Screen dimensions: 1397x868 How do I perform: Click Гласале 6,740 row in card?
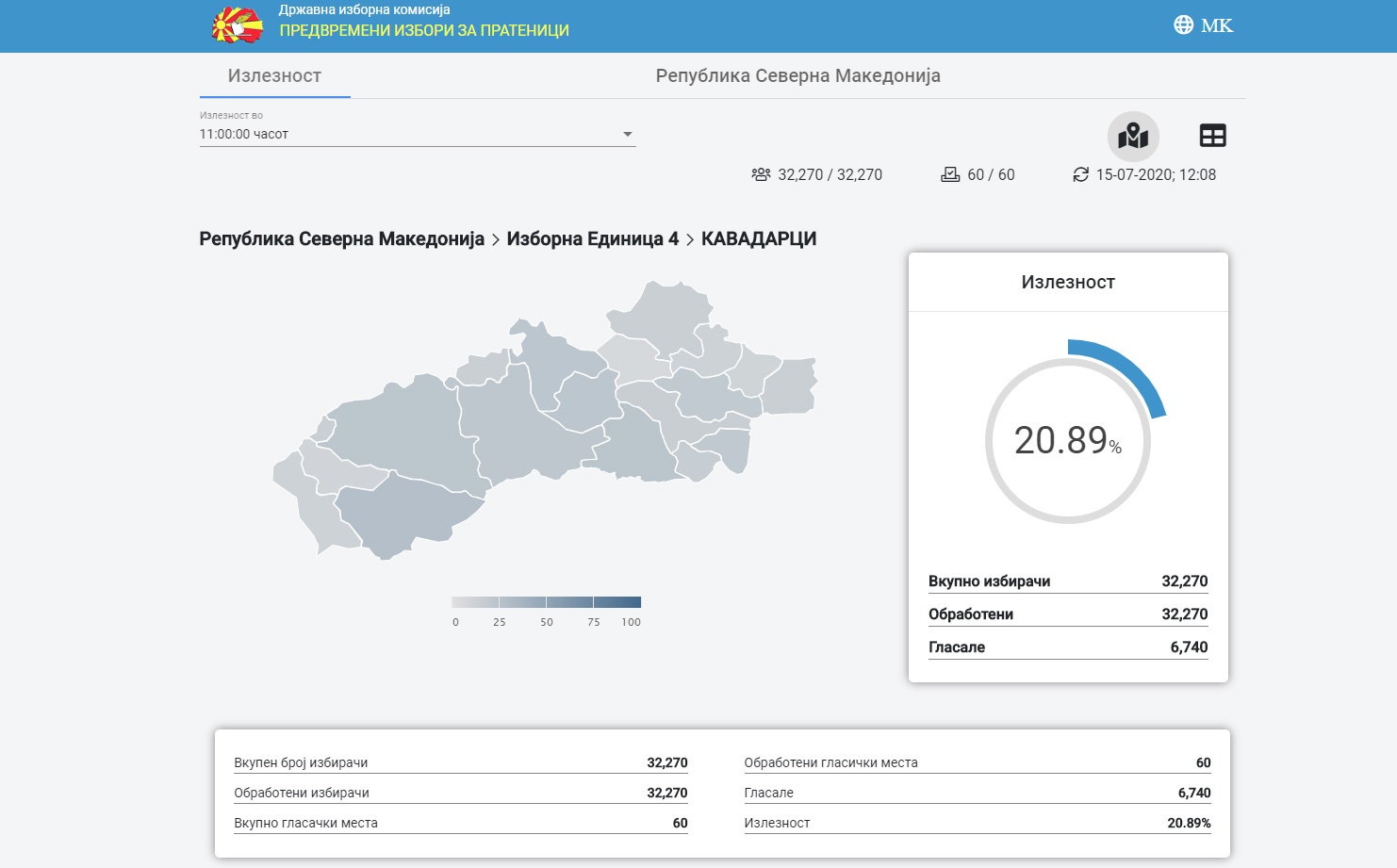tap(1068, 647)
